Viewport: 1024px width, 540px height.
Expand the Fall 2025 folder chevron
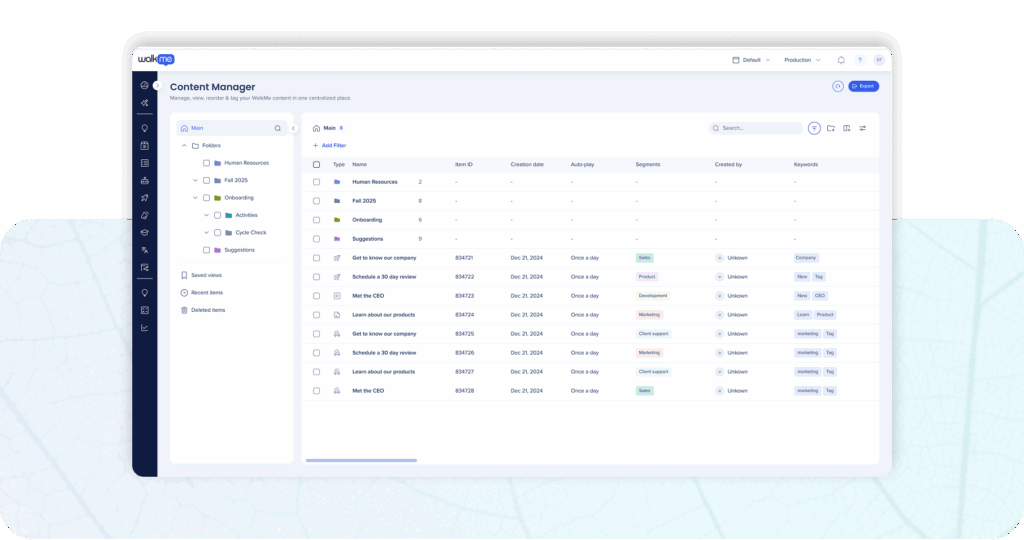pos(195,181)
